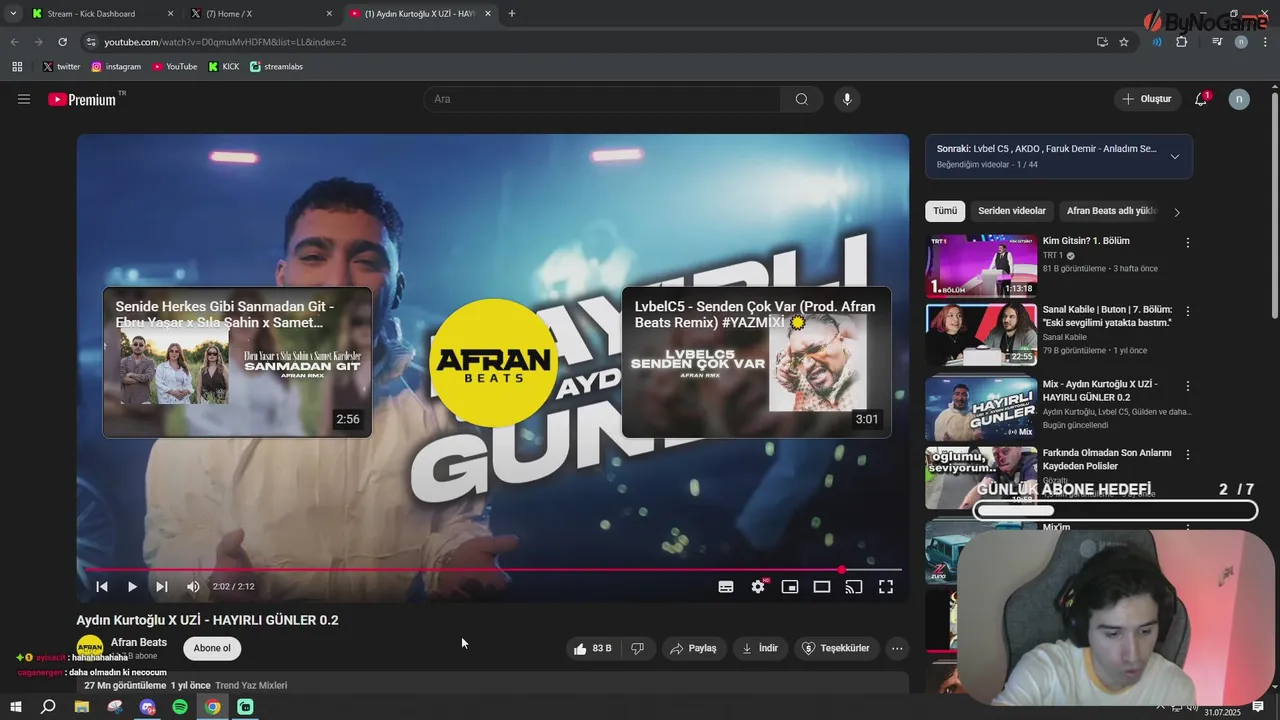Dislike the video
The image size is (1280, 720).
(x=638, y=648)
